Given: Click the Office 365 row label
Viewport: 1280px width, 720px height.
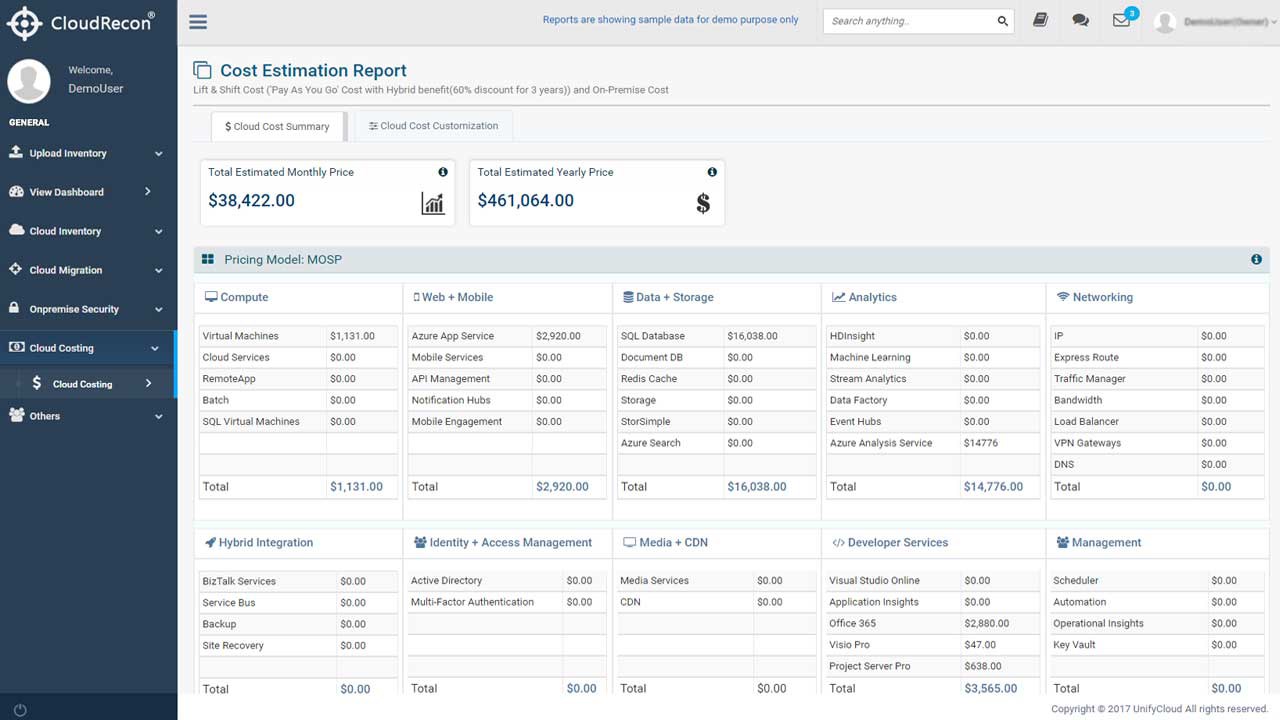Looking at the screenshot, I should tap(852, 623).
